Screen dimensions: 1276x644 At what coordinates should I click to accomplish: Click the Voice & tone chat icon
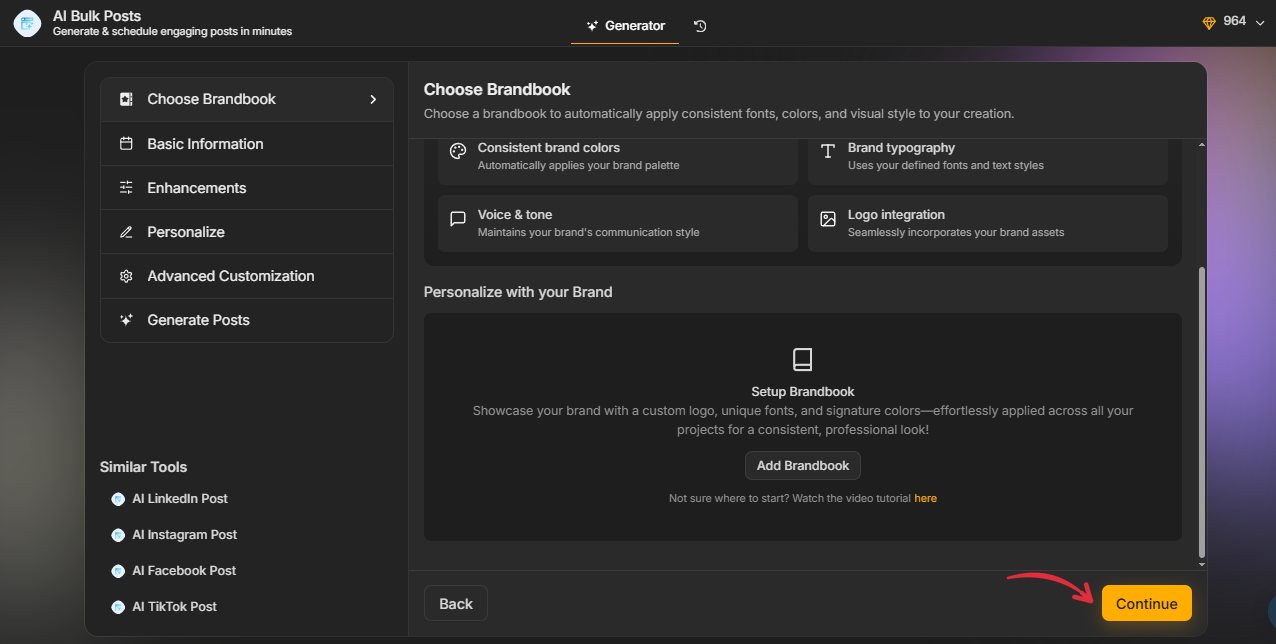[x=458, y=219]
